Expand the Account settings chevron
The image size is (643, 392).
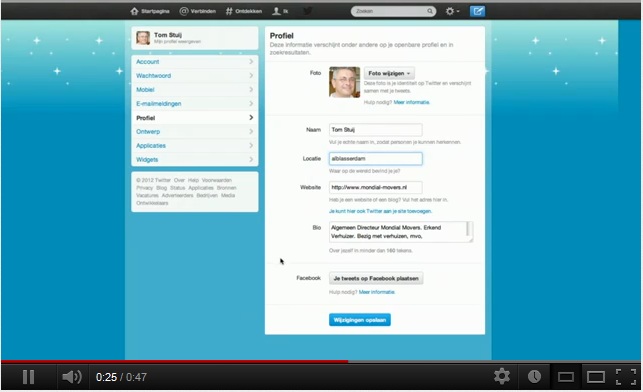(251, 62)
